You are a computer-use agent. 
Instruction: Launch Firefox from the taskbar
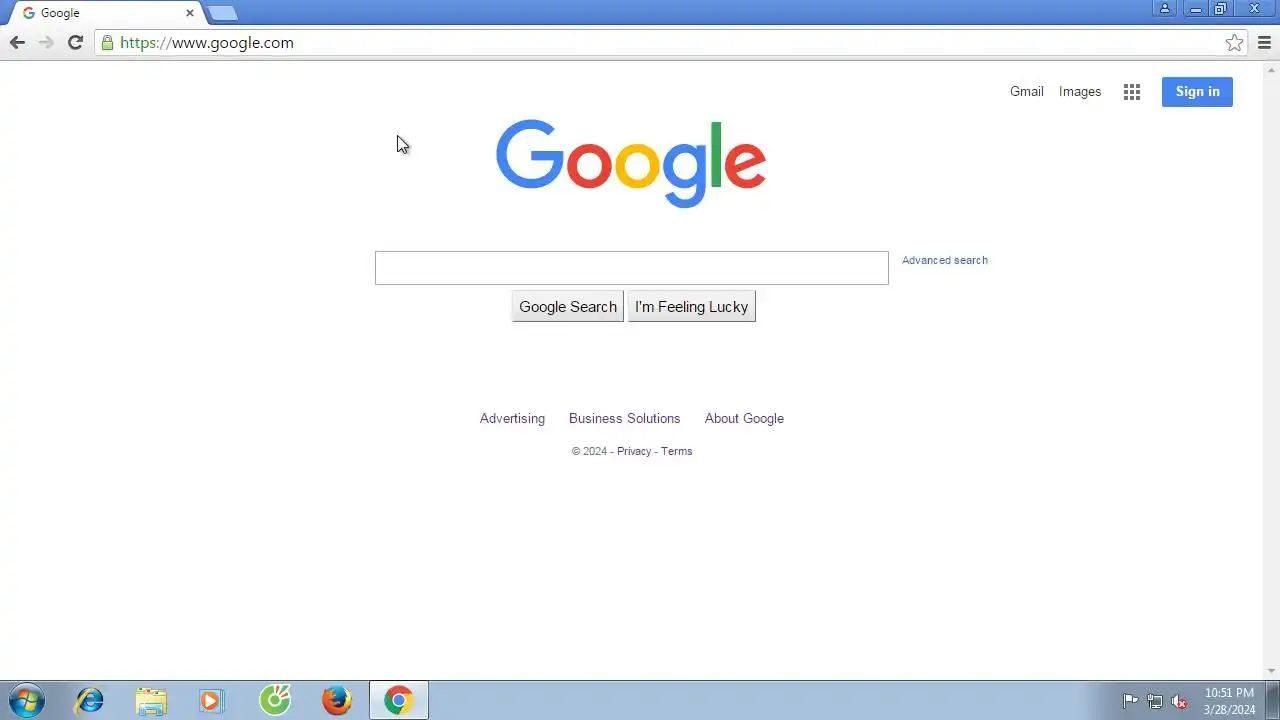tap(337, 701)
